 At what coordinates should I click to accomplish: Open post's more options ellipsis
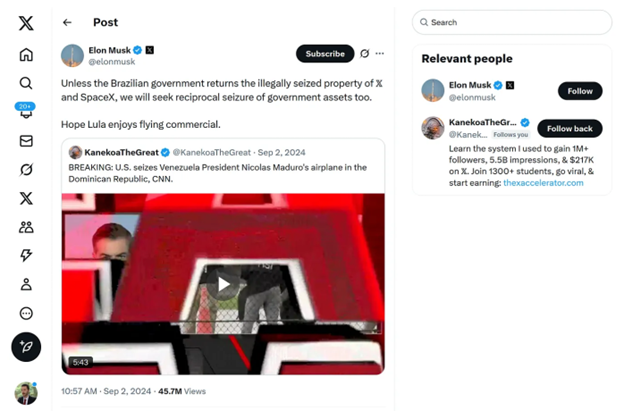[380, 54]
